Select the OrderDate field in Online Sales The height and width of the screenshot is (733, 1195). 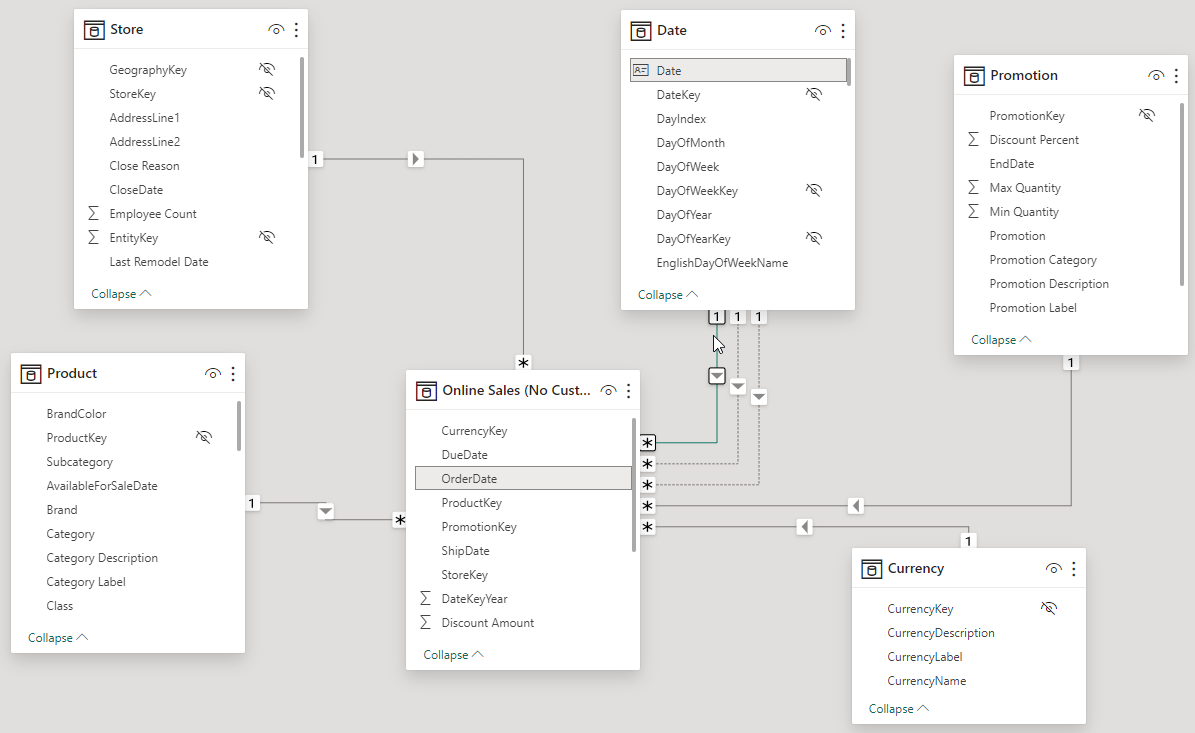tap(469, 479)
